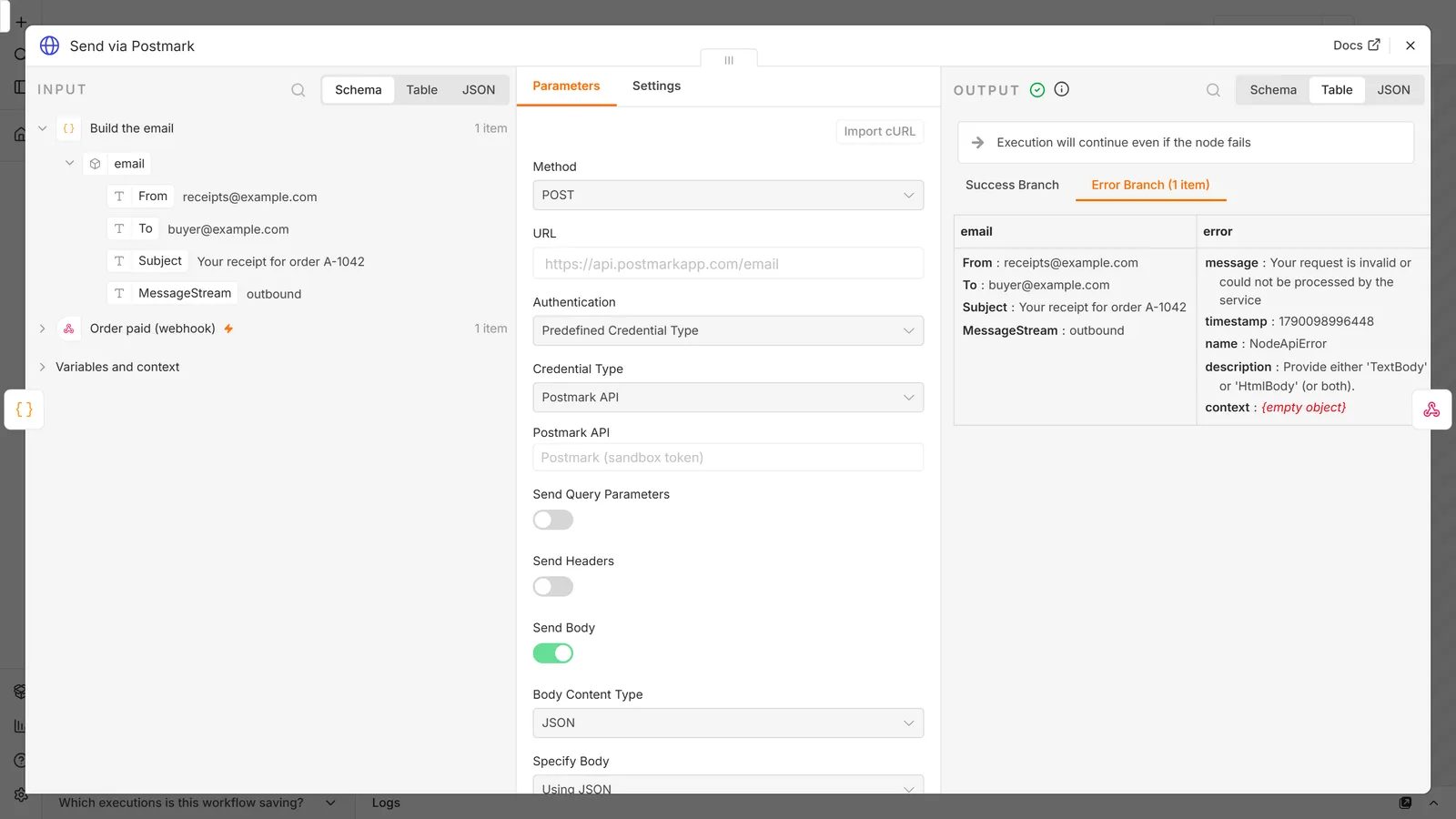1456x819 pixels.
Task: Click the orange braces node on the left edge
Action: [25, 409]
